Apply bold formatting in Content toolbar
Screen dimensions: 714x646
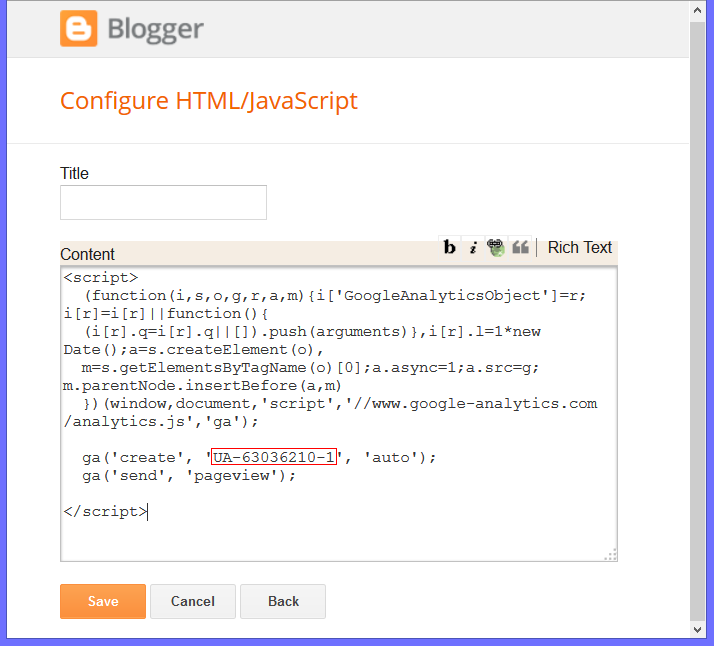tap(450, 248)
